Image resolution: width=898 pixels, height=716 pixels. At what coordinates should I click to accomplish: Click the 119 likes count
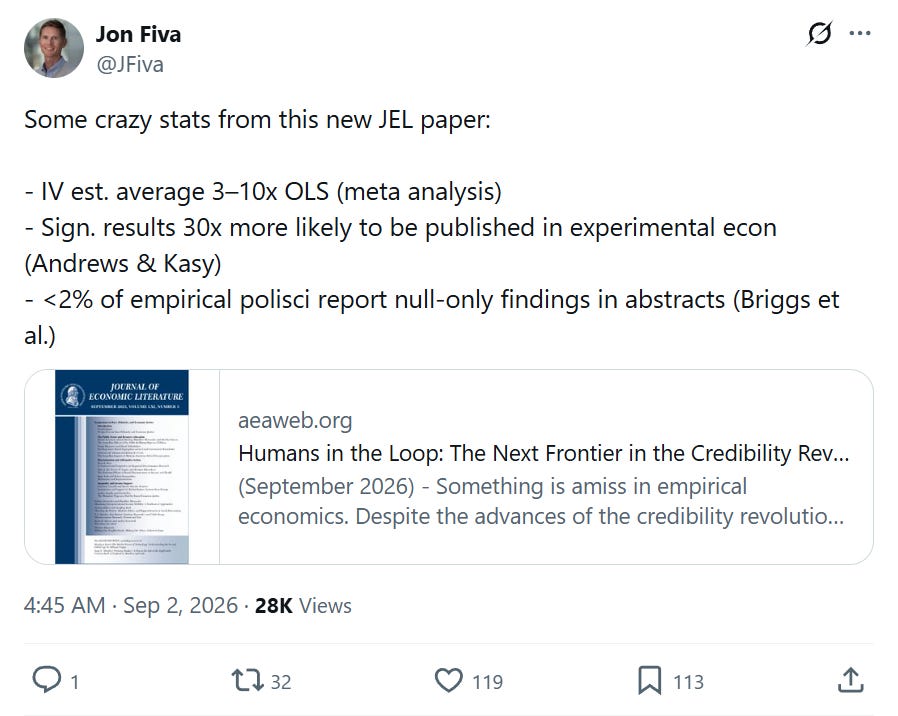tap(487, 682)
